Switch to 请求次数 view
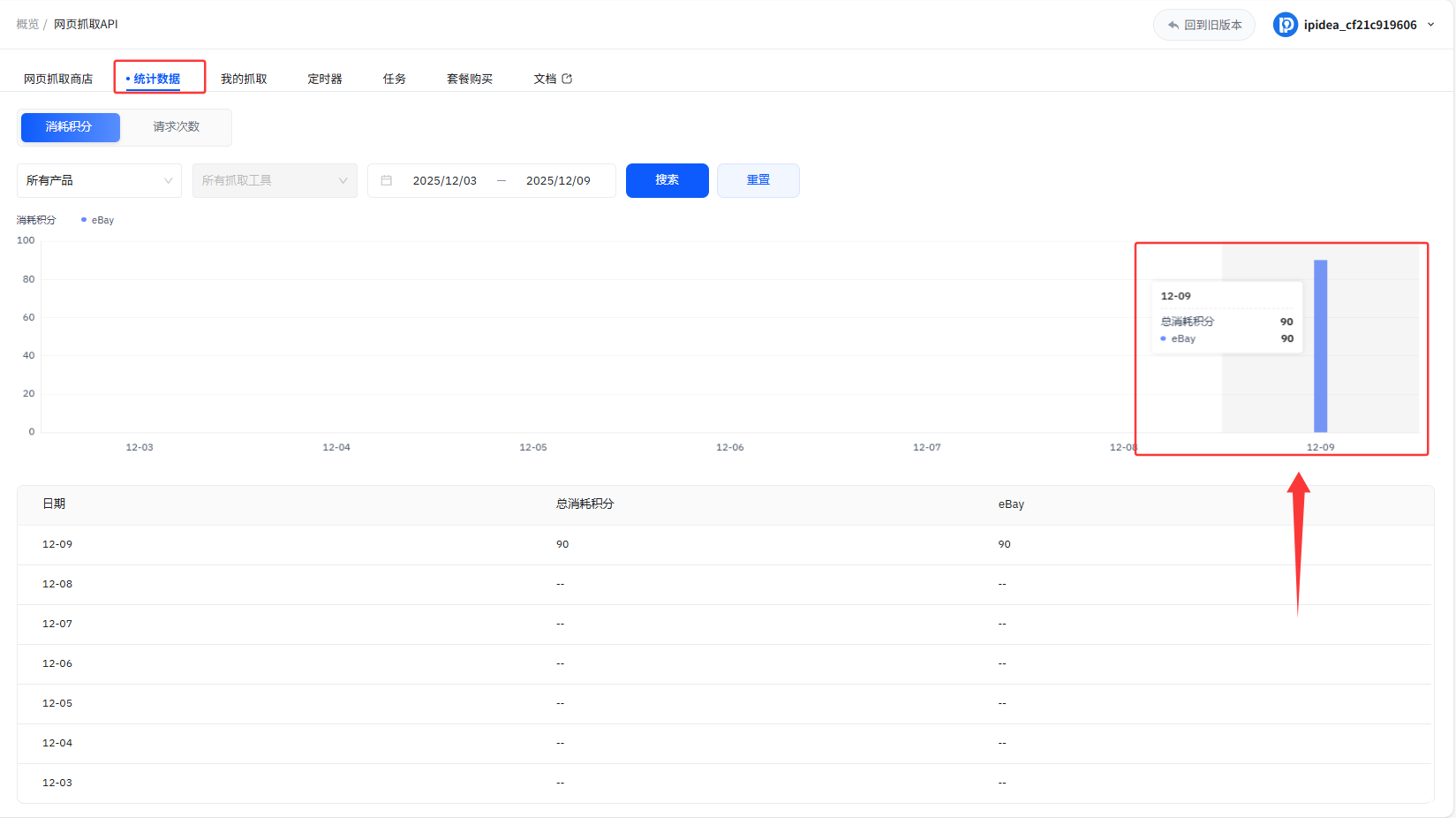Screen dimensions: 1456x818 coord(177,127)
